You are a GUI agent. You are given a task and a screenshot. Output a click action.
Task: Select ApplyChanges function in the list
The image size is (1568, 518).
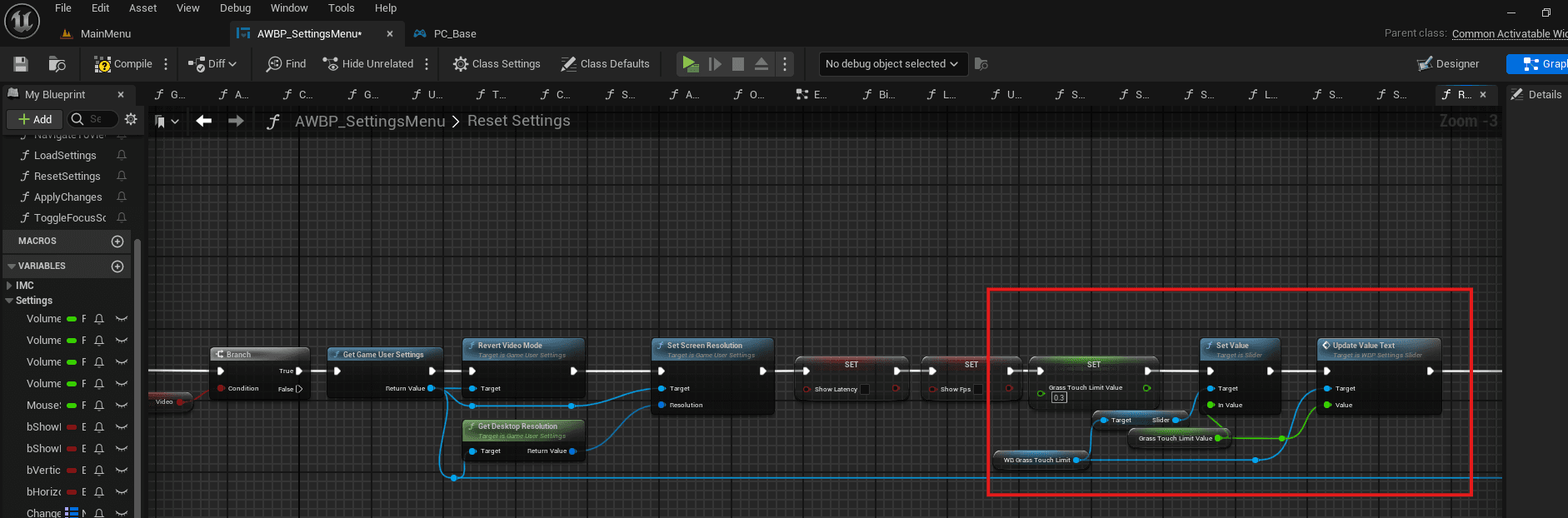pos(67,197)
